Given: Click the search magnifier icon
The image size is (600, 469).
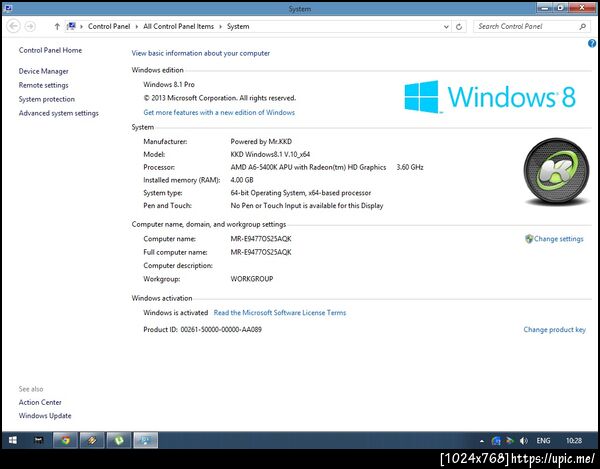Looking at the screenshot, I should point(582,26).
